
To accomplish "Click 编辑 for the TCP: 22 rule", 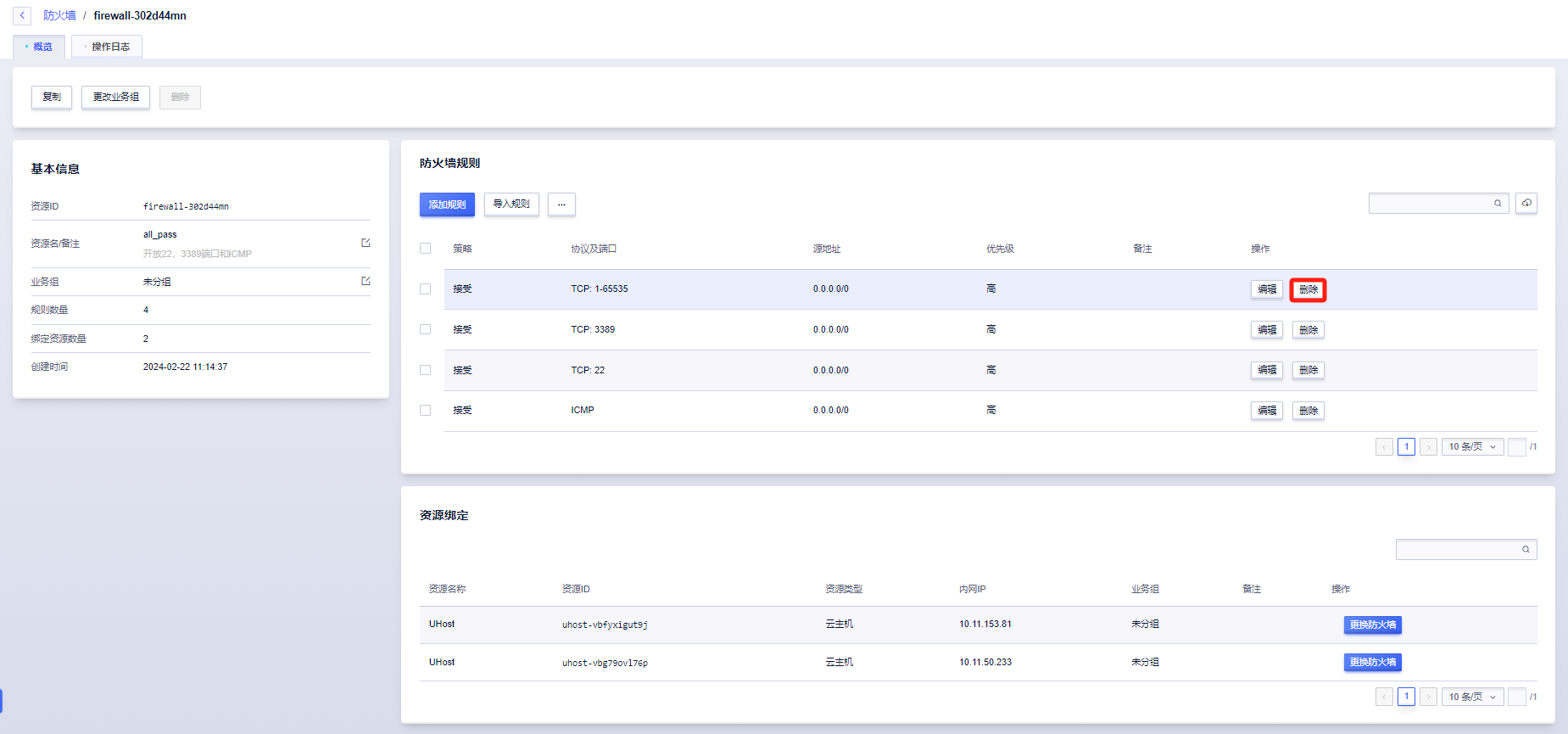I will point(1266,370).
